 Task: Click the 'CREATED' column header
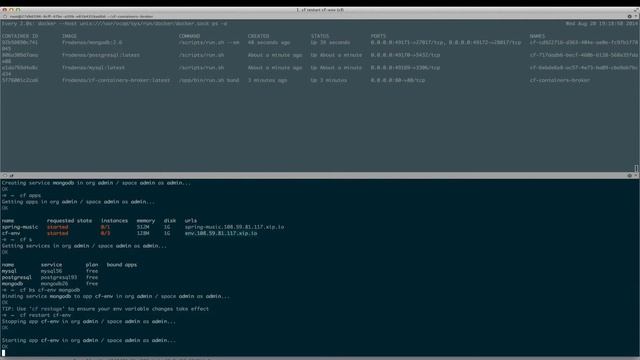pyautogui.click(x=258, y=36)
